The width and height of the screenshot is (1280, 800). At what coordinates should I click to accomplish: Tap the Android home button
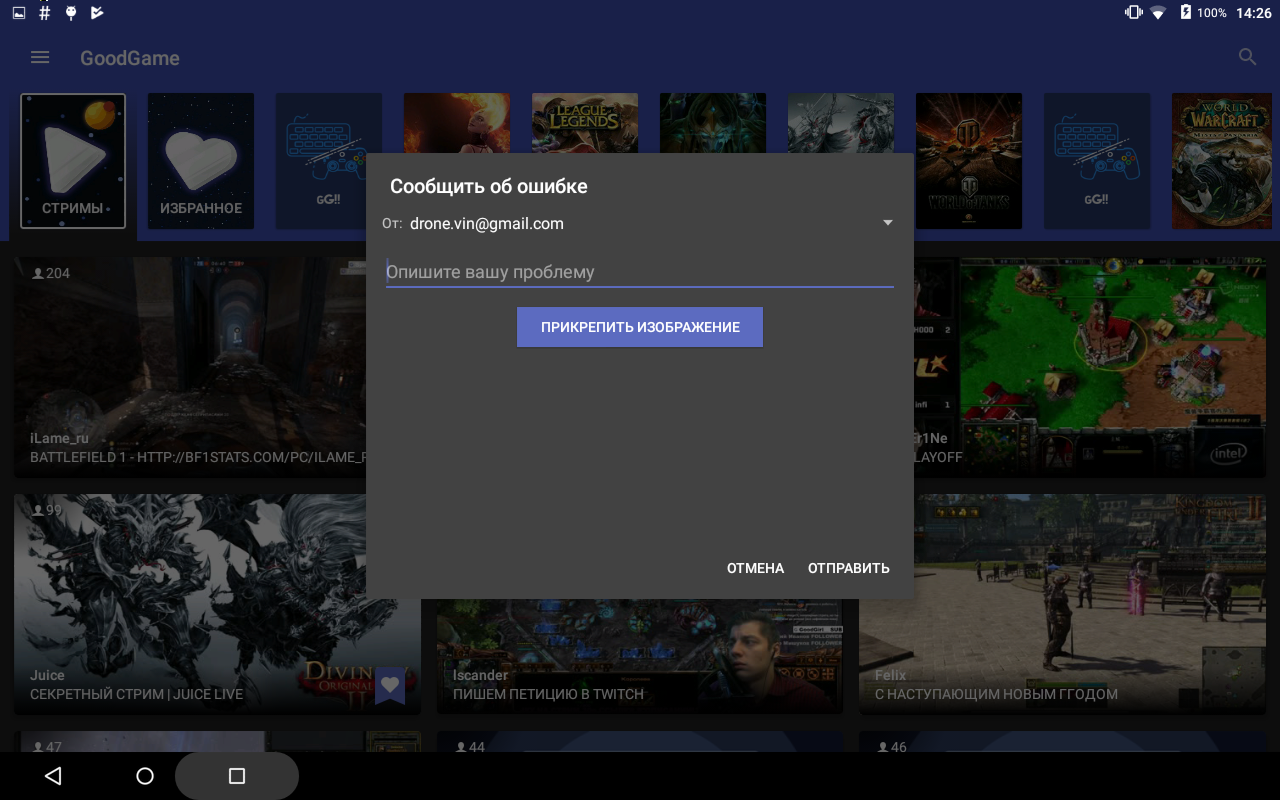(x=145, y=776)
